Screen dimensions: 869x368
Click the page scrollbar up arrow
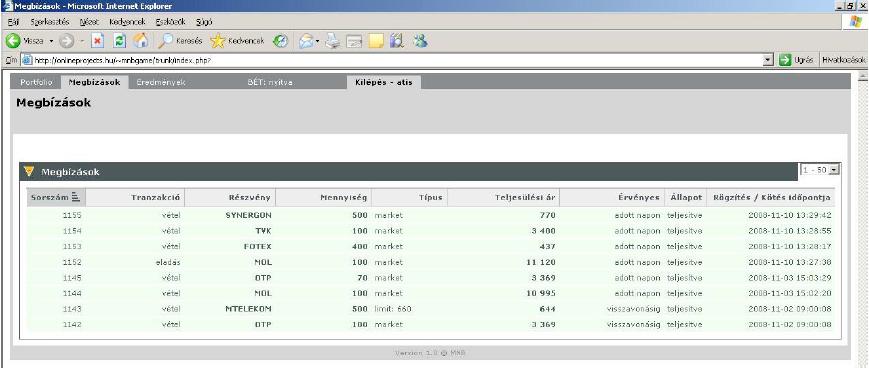click(x=863, y=76)
